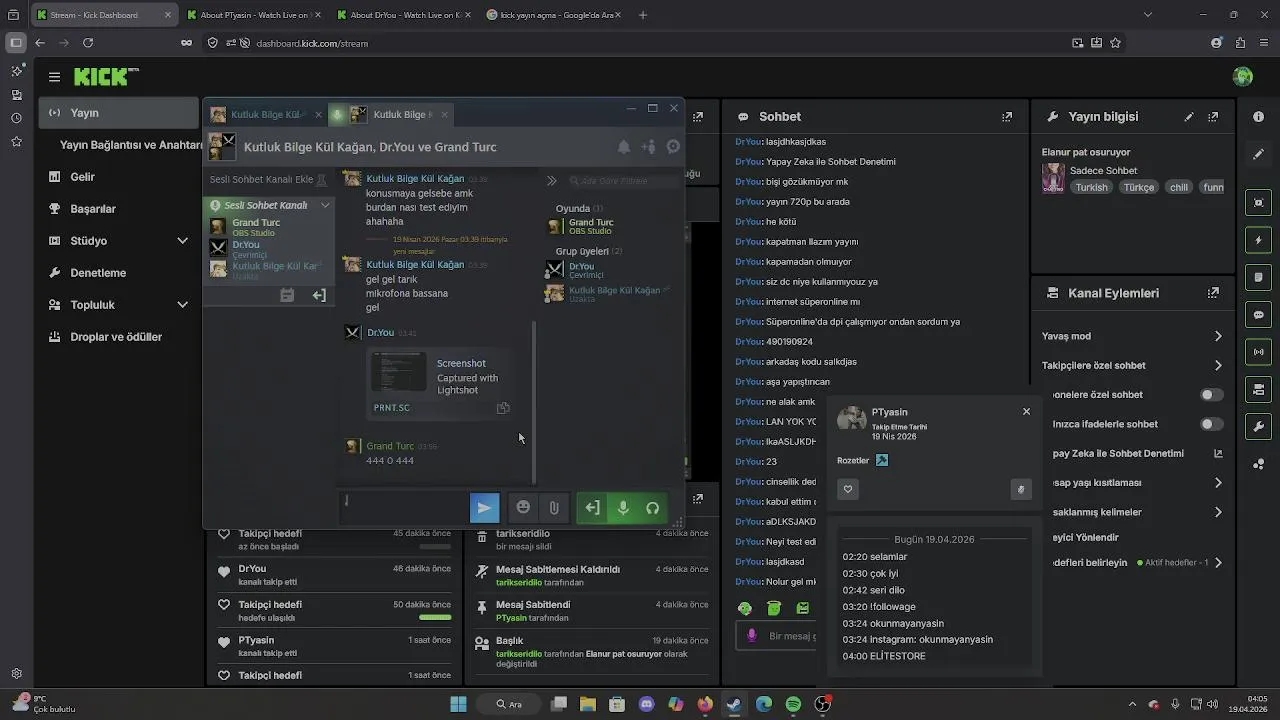Select the first Kutluk Bilge Steam chat tab

tap(264, 114)
